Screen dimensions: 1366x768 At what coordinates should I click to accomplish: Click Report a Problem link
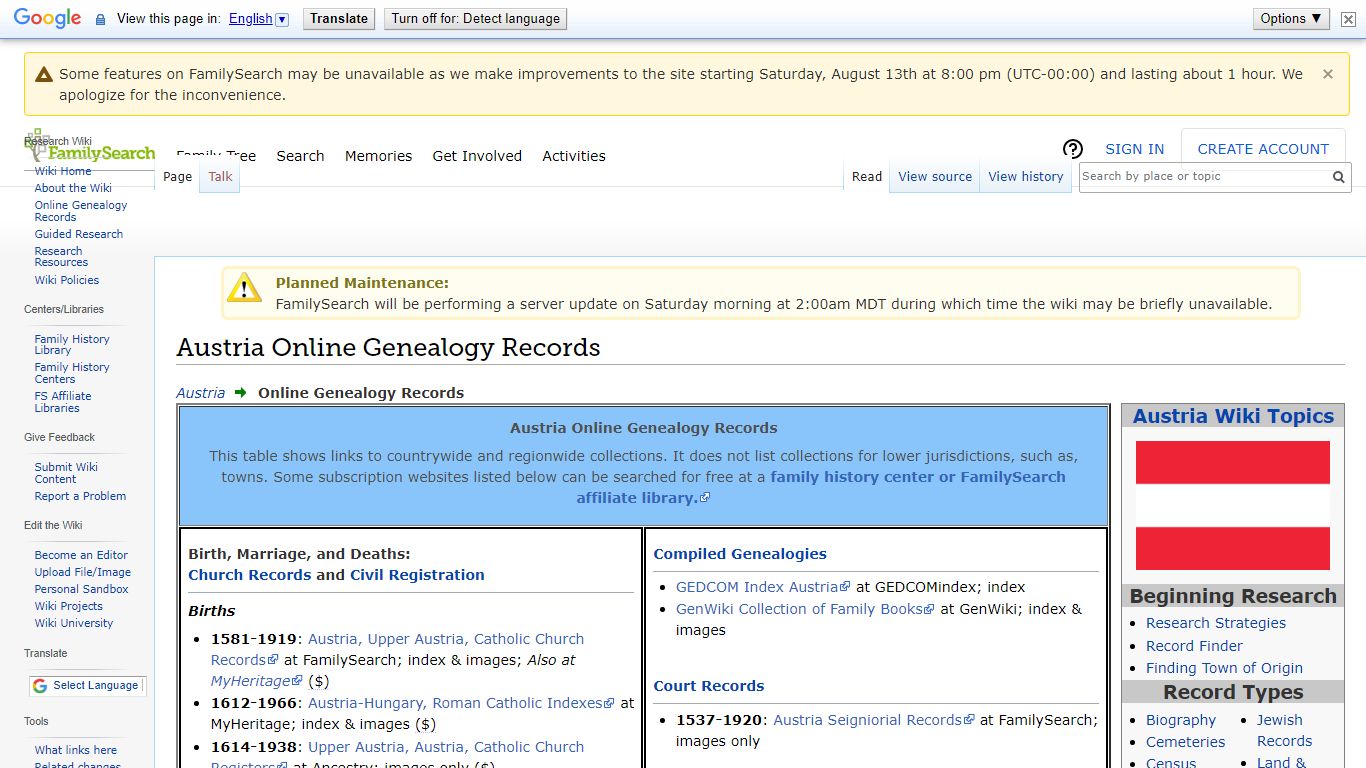80,496
